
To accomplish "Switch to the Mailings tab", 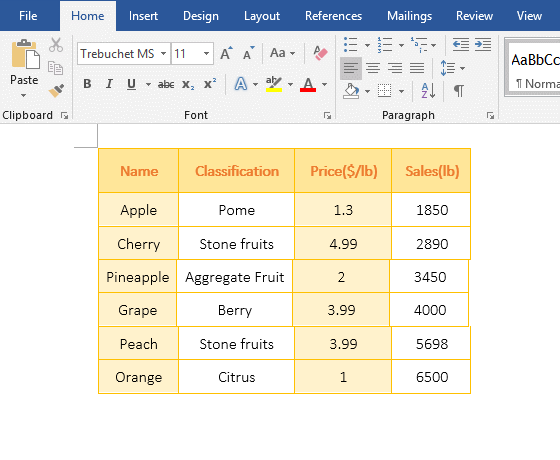I will tap(409, 16).
